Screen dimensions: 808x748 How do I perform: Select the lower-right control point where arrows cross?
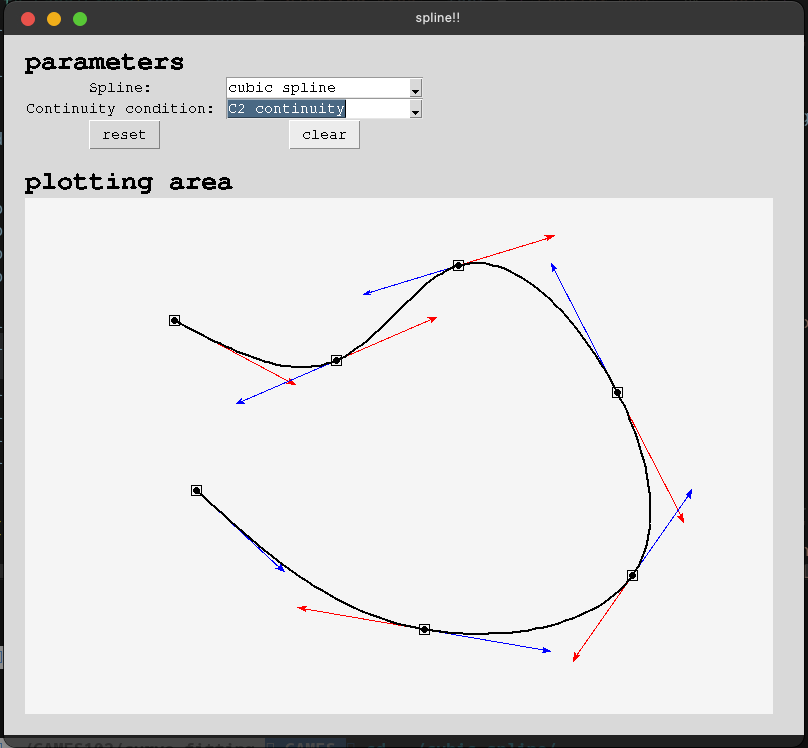click(x=633, y=575)
